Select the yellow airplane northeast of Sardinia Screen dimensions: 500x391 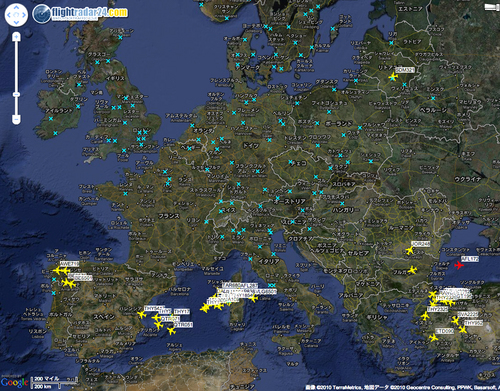coord(253,298)
